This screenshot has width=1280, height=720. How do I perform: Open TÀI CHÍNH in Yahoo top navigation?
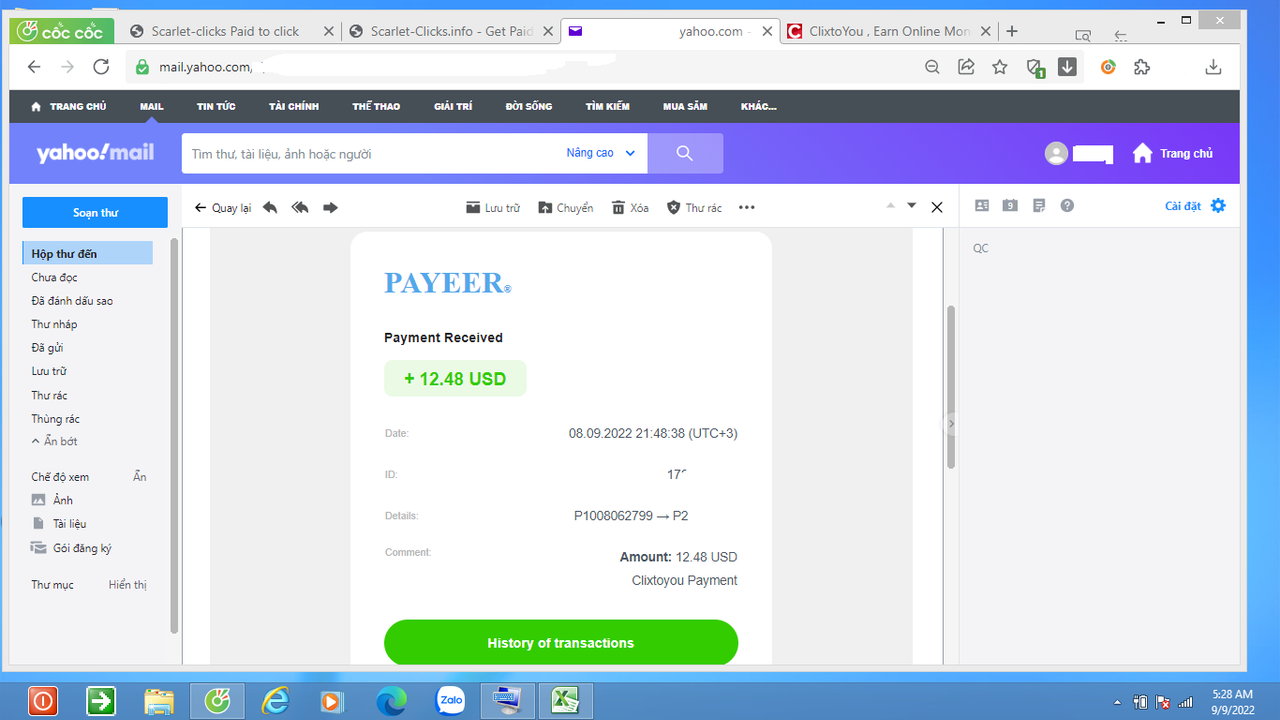(294, 106)
